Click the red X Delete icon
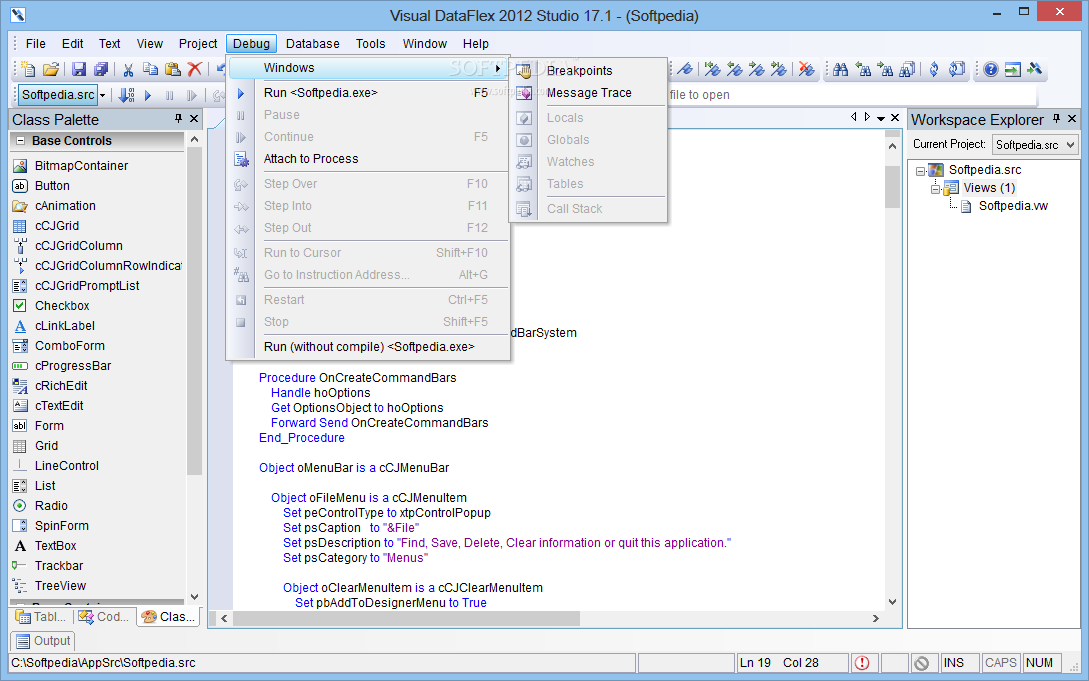The height and width of the screenshot is (681, 1089). click(x=195, y=69)
